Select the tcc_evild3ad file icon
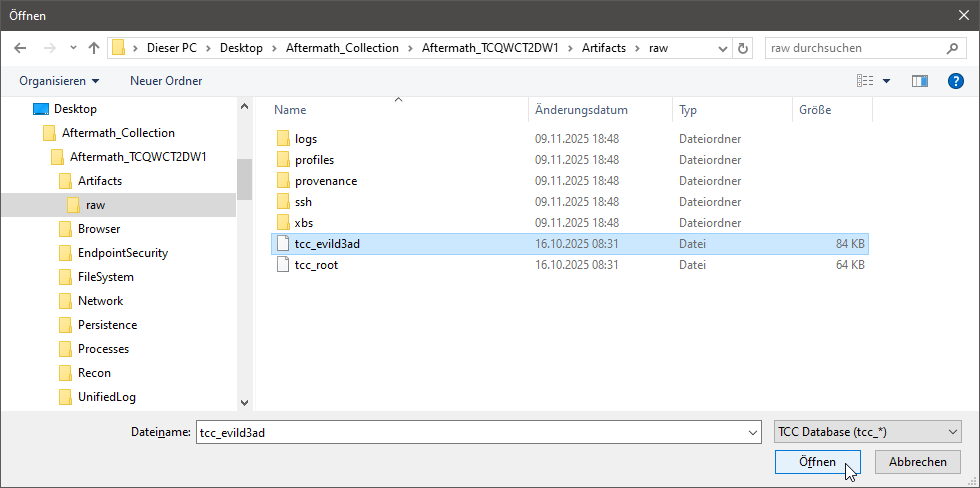This screenshot has width=980, height=488. (x=283, y=244)
